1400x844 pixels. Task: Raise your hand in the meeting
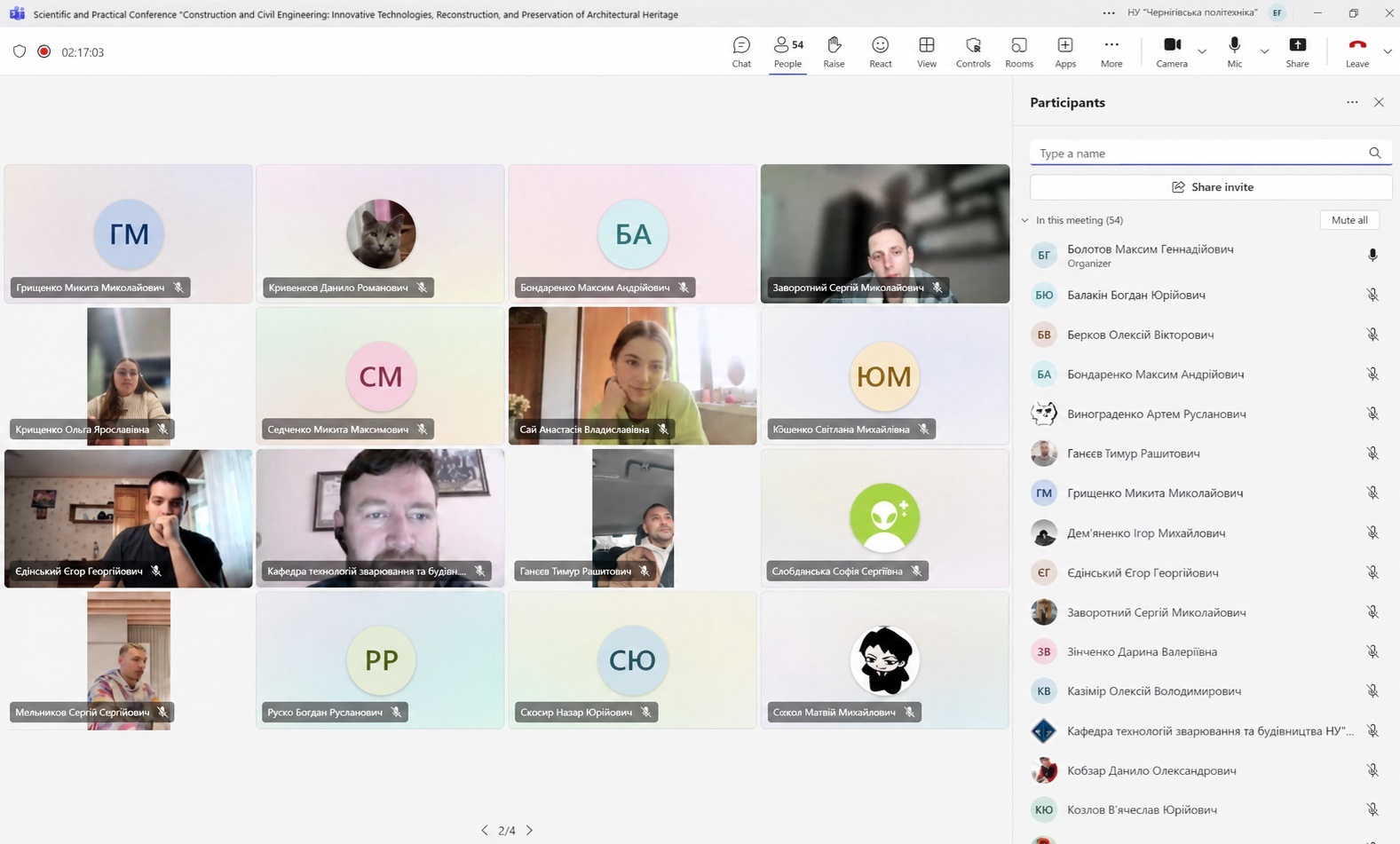point(834,51)
